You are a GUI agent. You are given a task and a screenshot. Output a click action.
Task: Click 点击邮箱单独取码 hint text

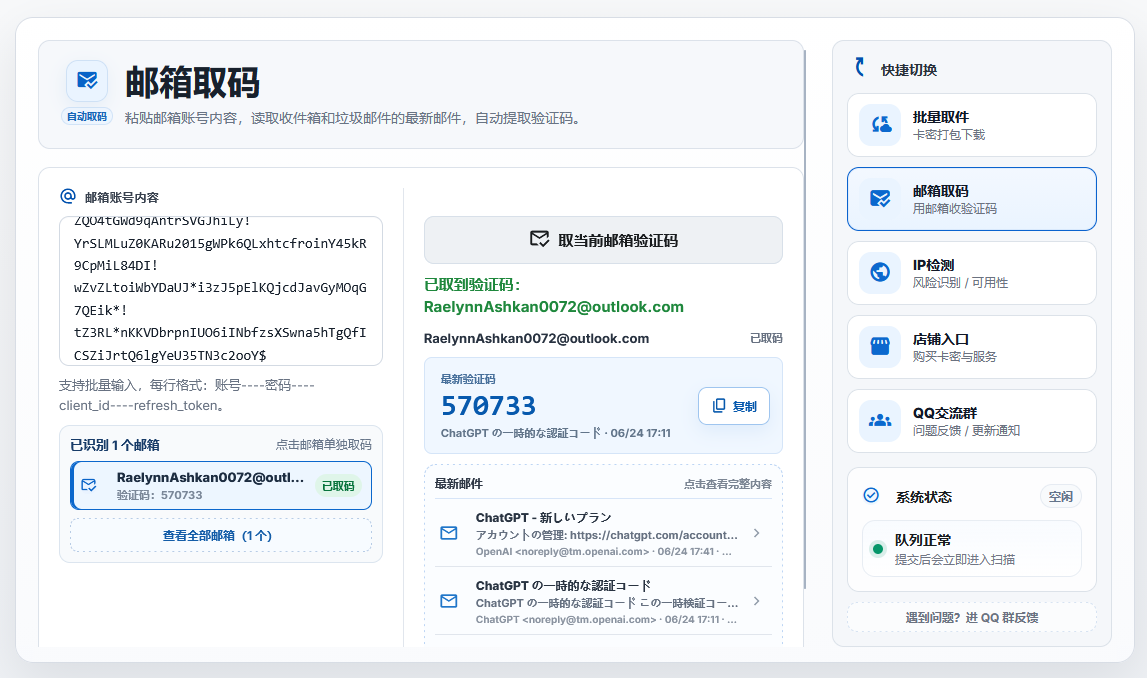tap(323, 445)
